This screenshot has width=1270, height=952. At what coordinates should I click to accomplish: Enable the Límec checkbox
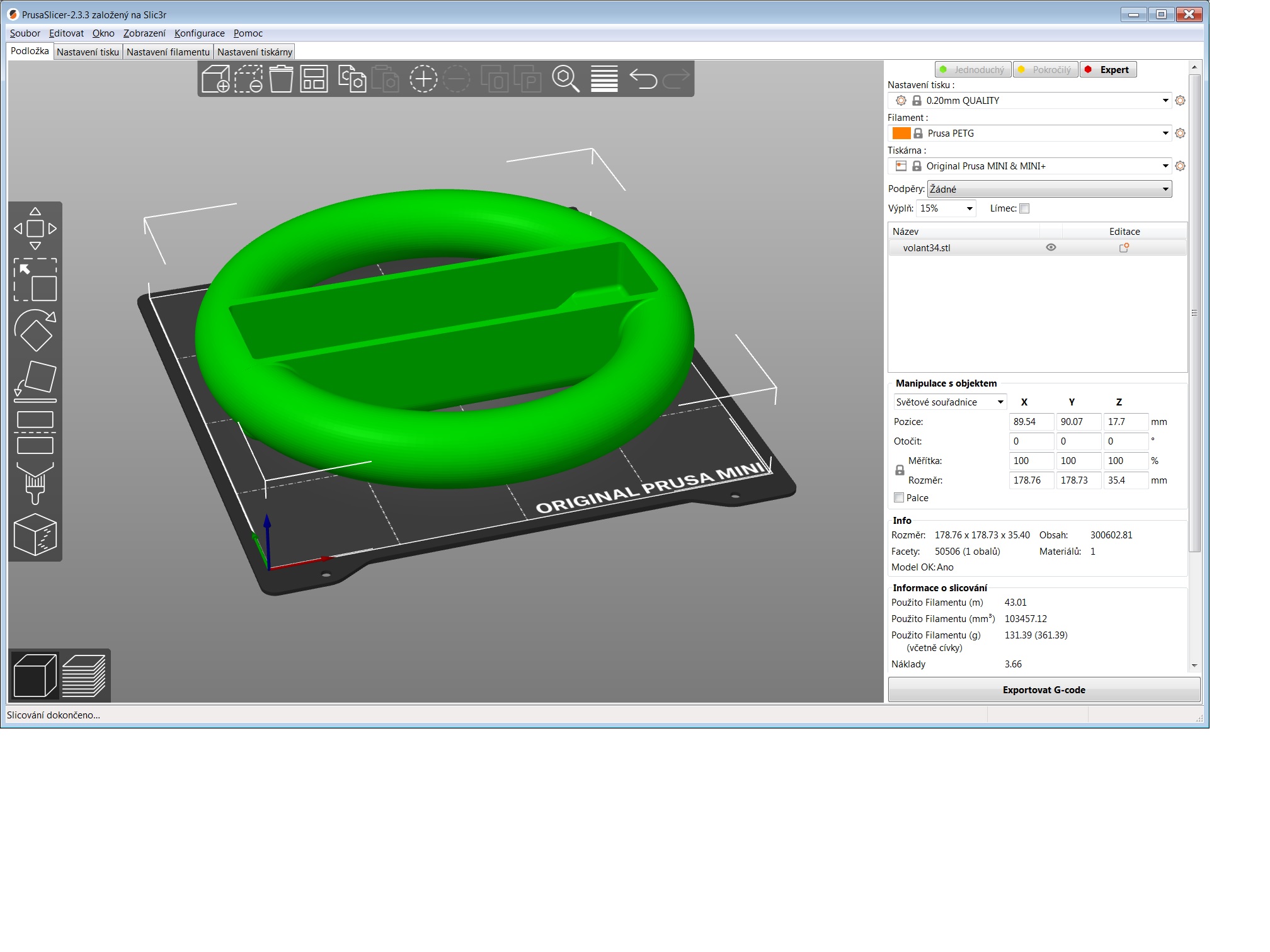point(1024,208)
